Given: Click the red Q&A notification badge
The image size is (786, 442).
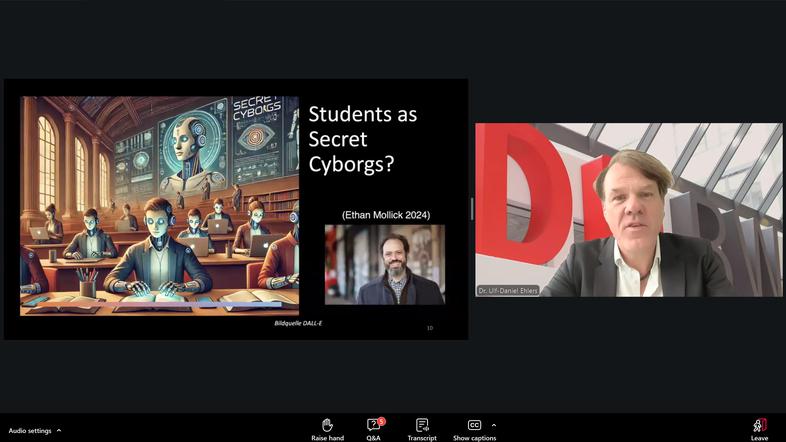Looking at the screenshot, I should coord(381,421).
